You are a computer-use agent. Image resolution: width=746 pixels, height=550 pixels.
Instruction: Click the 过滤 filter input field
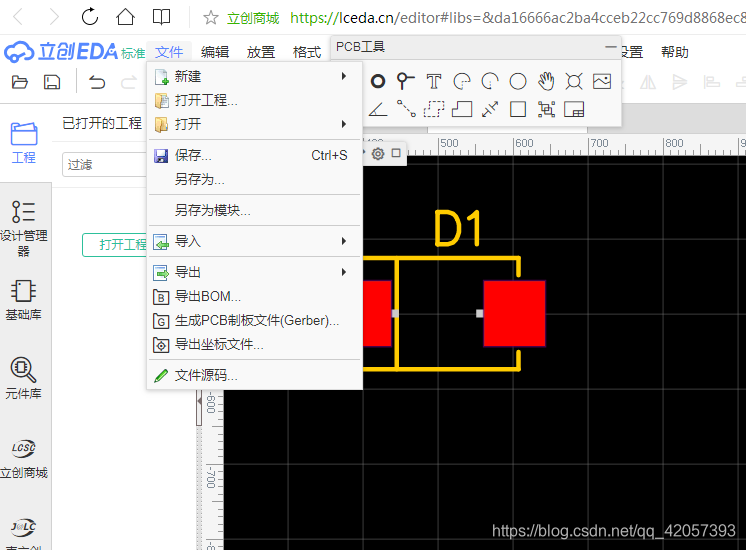tap(105, 165)
